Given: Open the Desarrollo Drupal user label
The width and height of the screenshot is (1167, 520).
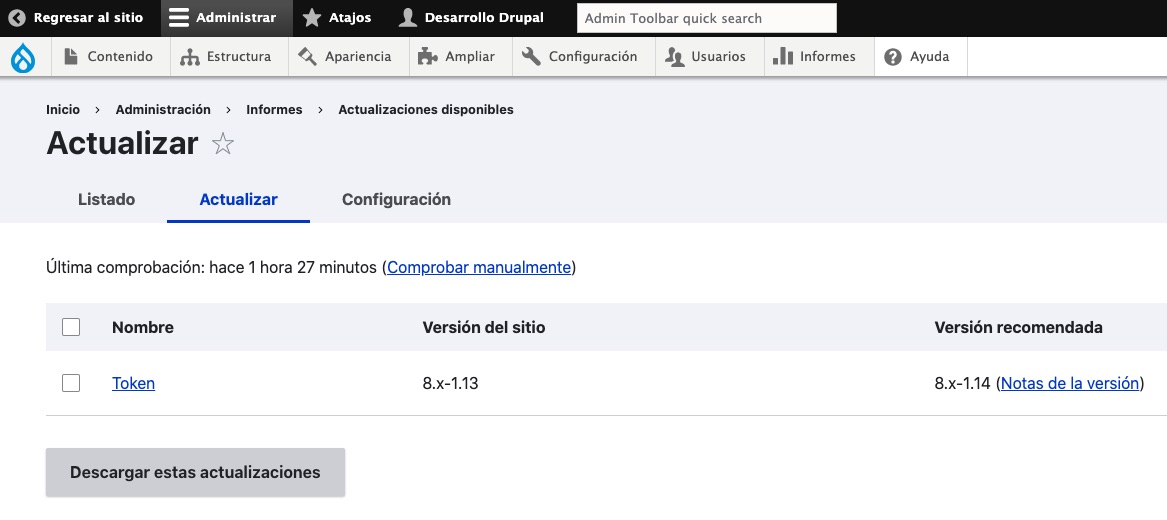Looking at the screenshot, I should [485, 18].
